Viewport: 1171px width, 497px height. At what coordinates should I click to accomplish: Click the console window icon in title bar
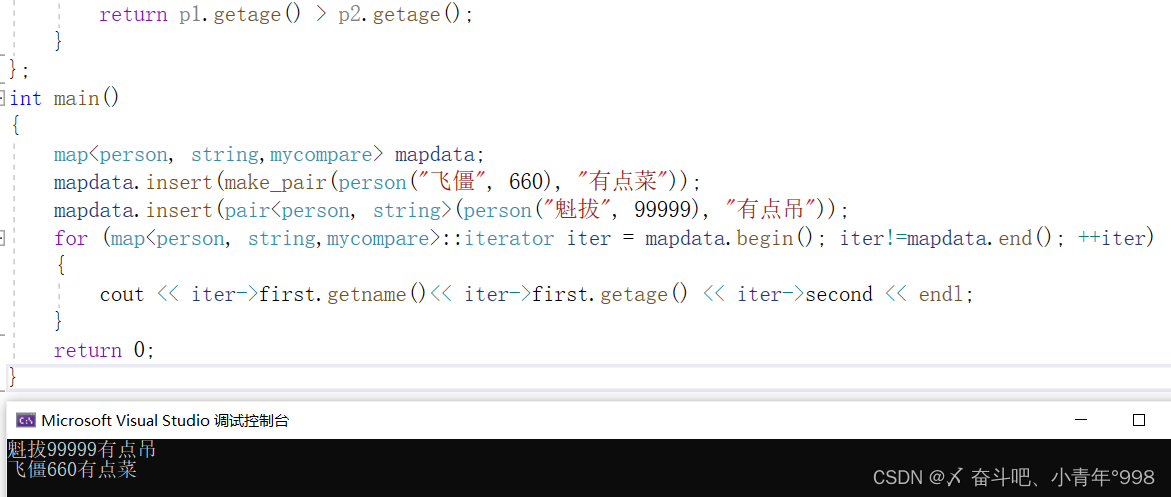tap(25, 421)
